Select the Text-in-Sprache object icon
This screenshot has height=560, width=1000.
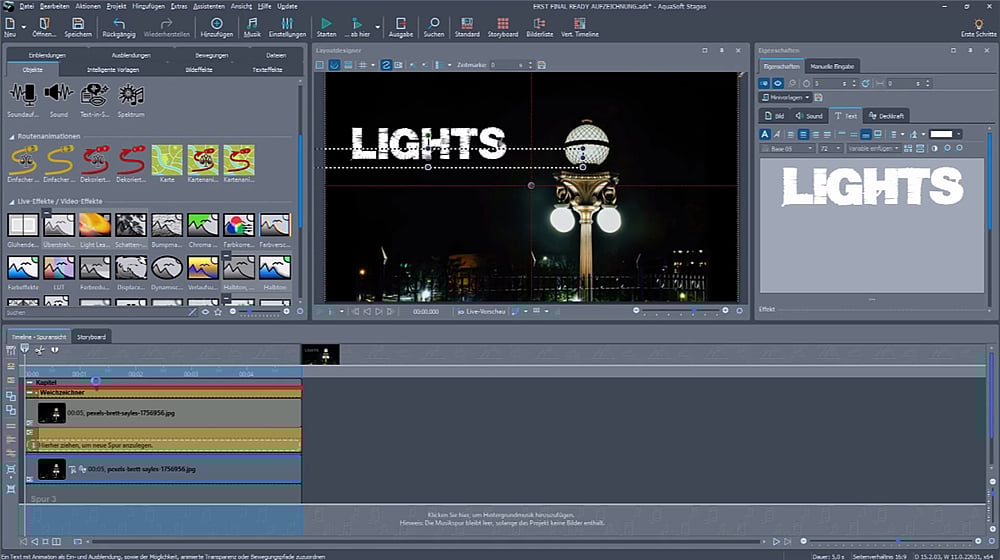pyautogui.click(x=94, y=94)
